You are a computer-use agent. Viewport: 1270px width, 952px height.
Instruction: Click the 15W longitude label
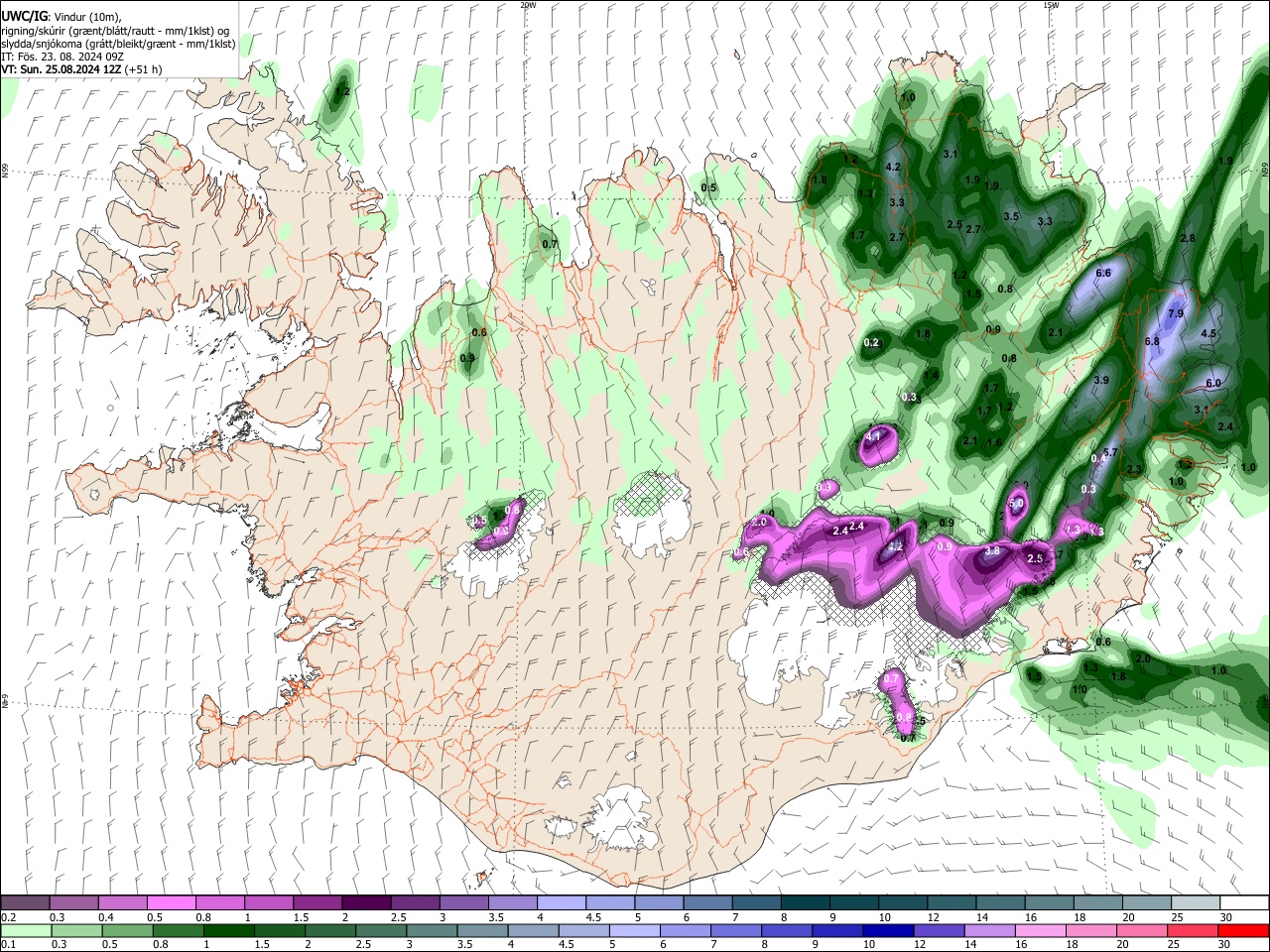coord(1051,5)
